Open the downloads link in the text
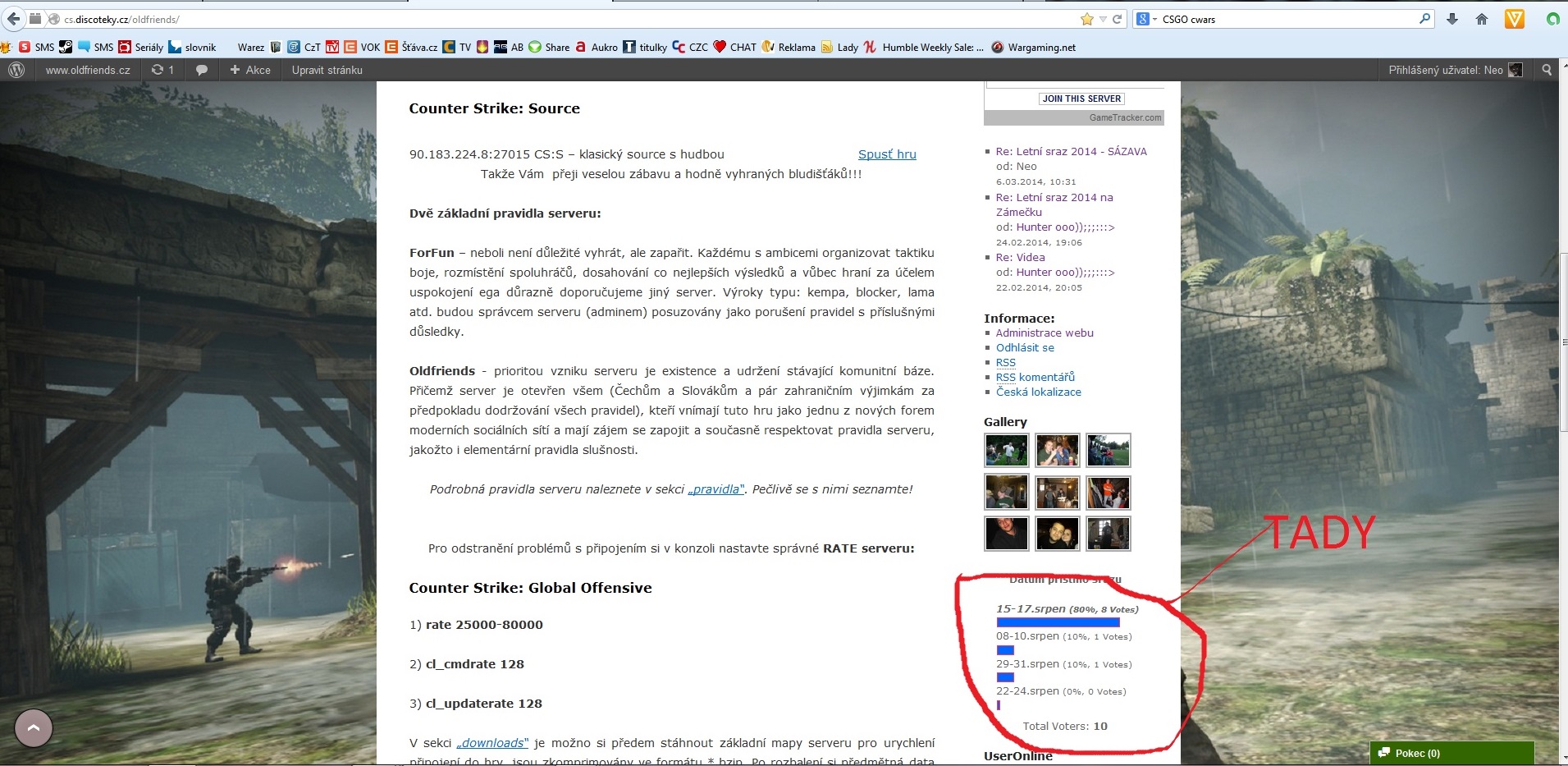Image resolution: width=1568 pixels, height=766 pixels. pos(492,743)
